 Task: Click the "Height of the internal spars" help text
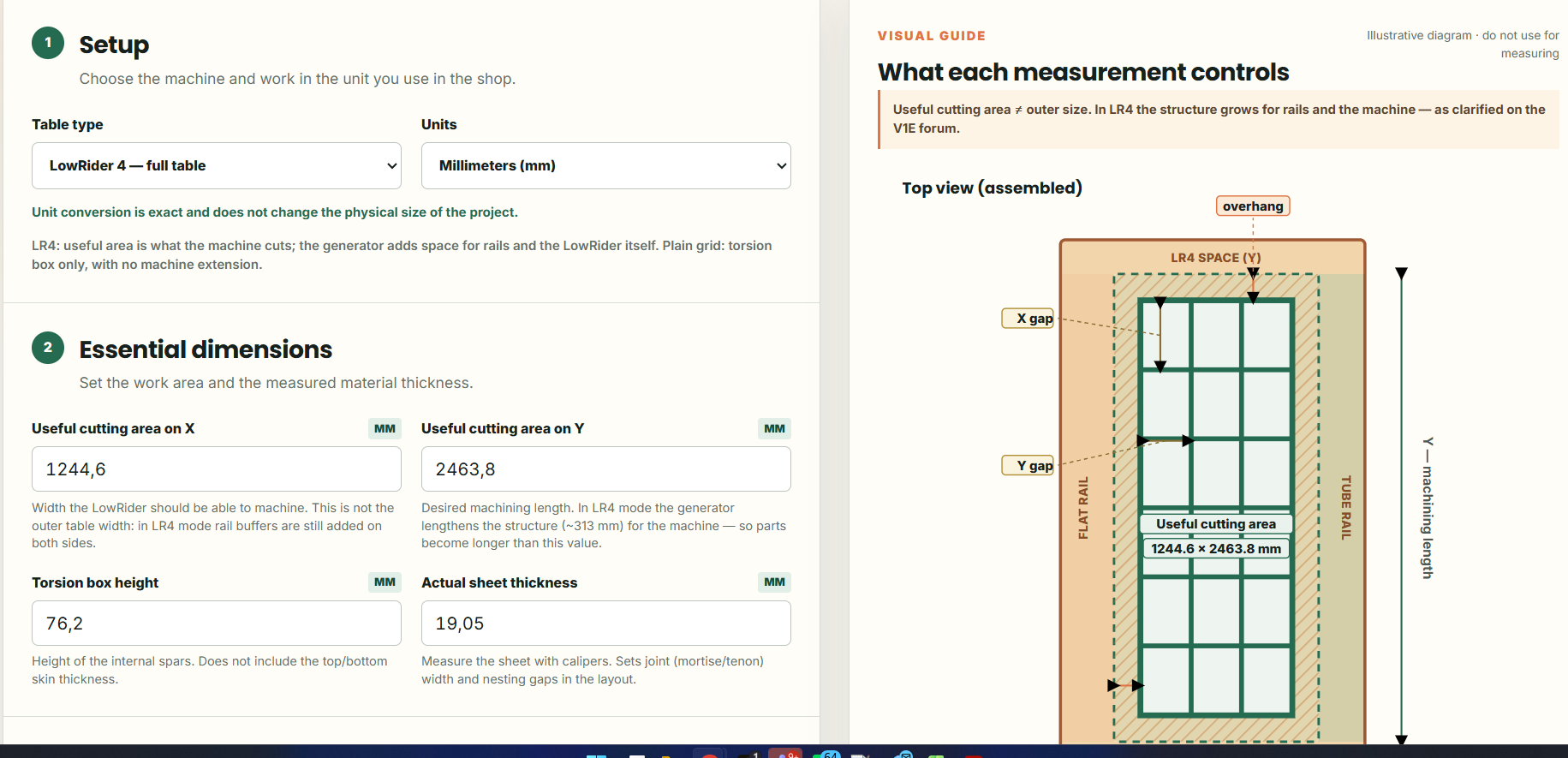(x=210, y=671)
